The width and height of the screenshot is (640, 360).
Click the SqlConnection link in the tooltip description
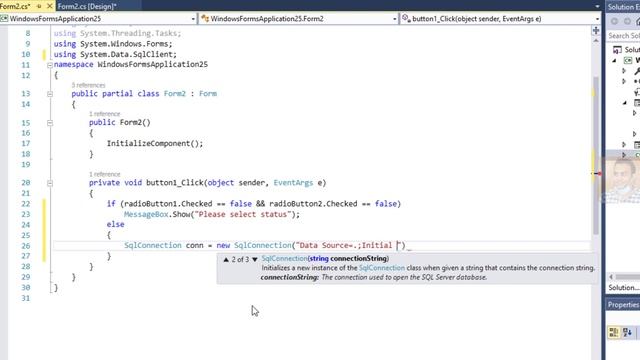[x=382, y=268]
